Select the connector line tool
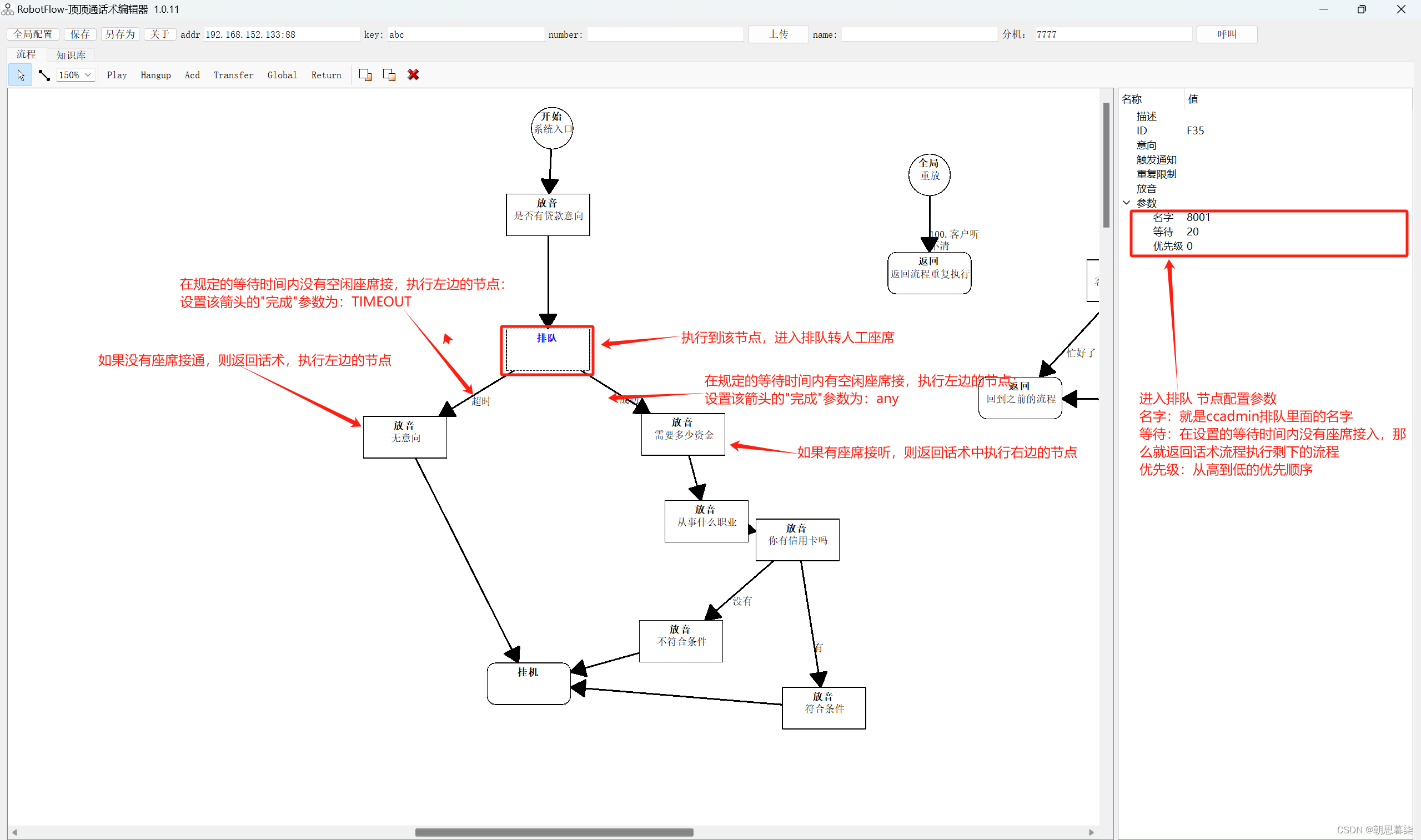The height and width of the screenshot is (840, 1421). click(44, 76)
